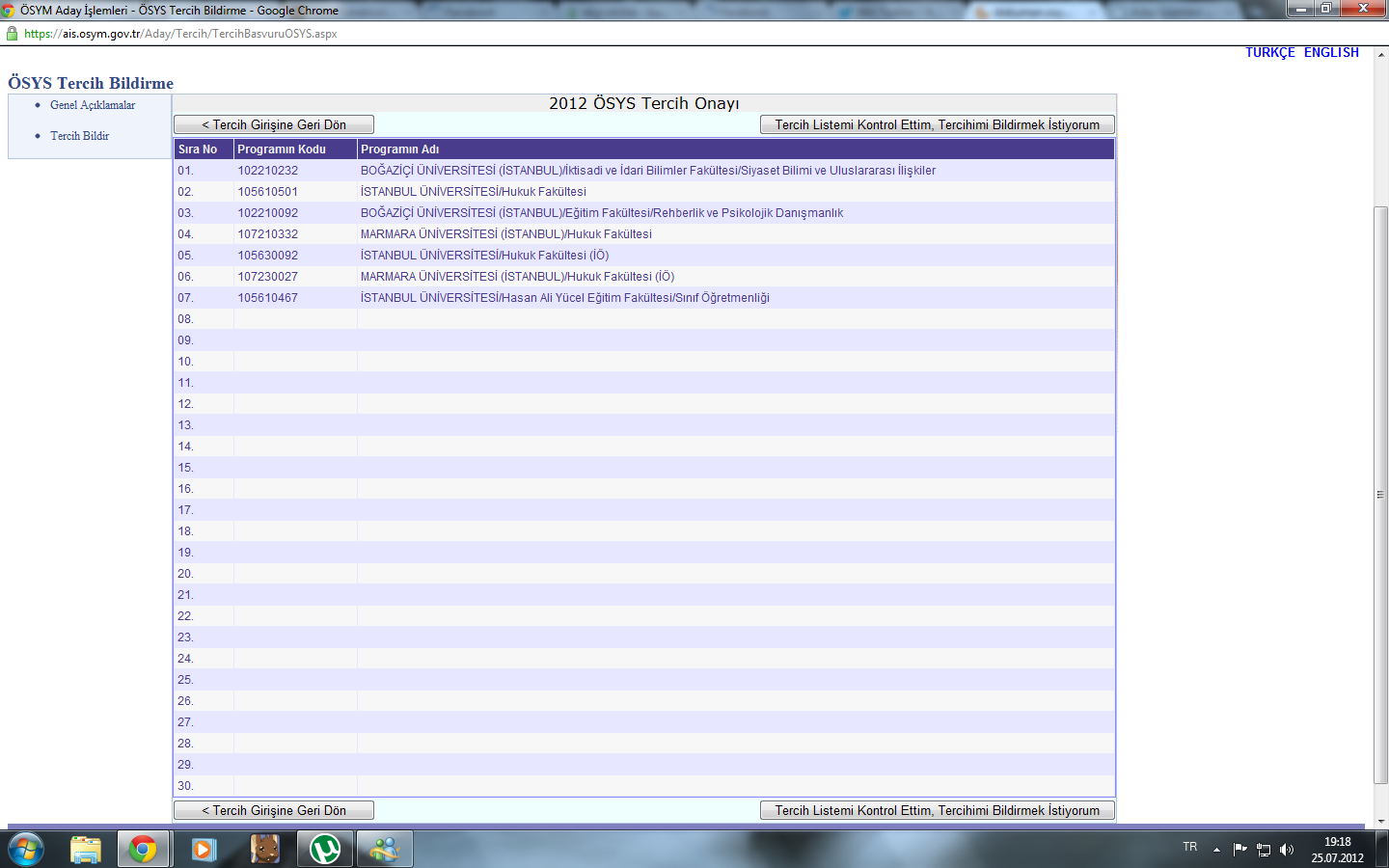Switch the language to ENGLISH
This screenshot has width=1389, height=868.
pyautogui.click(x=1331, y=52)
